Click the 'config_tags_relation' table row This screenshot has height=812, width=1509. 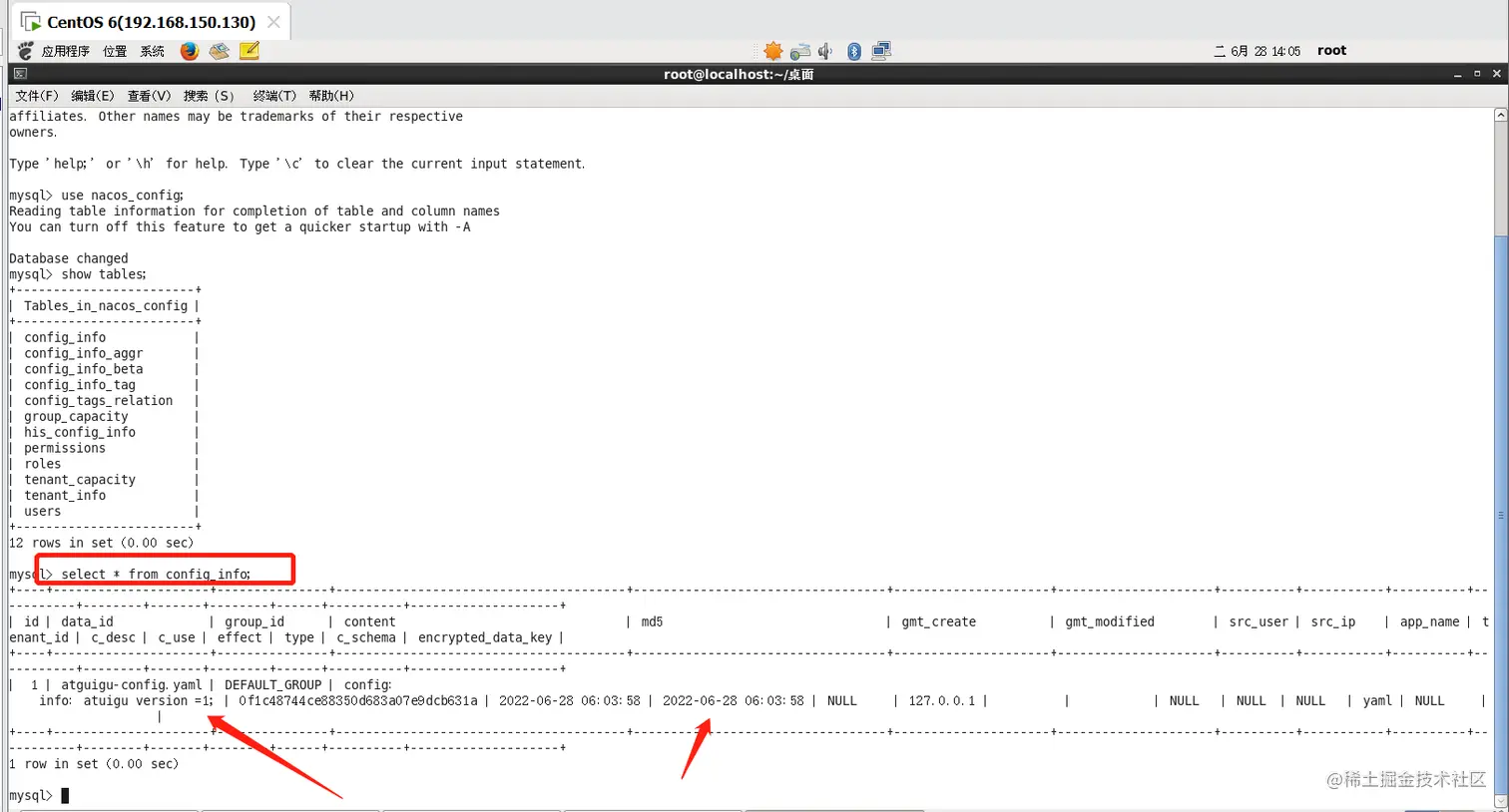[x=99, y=401]
